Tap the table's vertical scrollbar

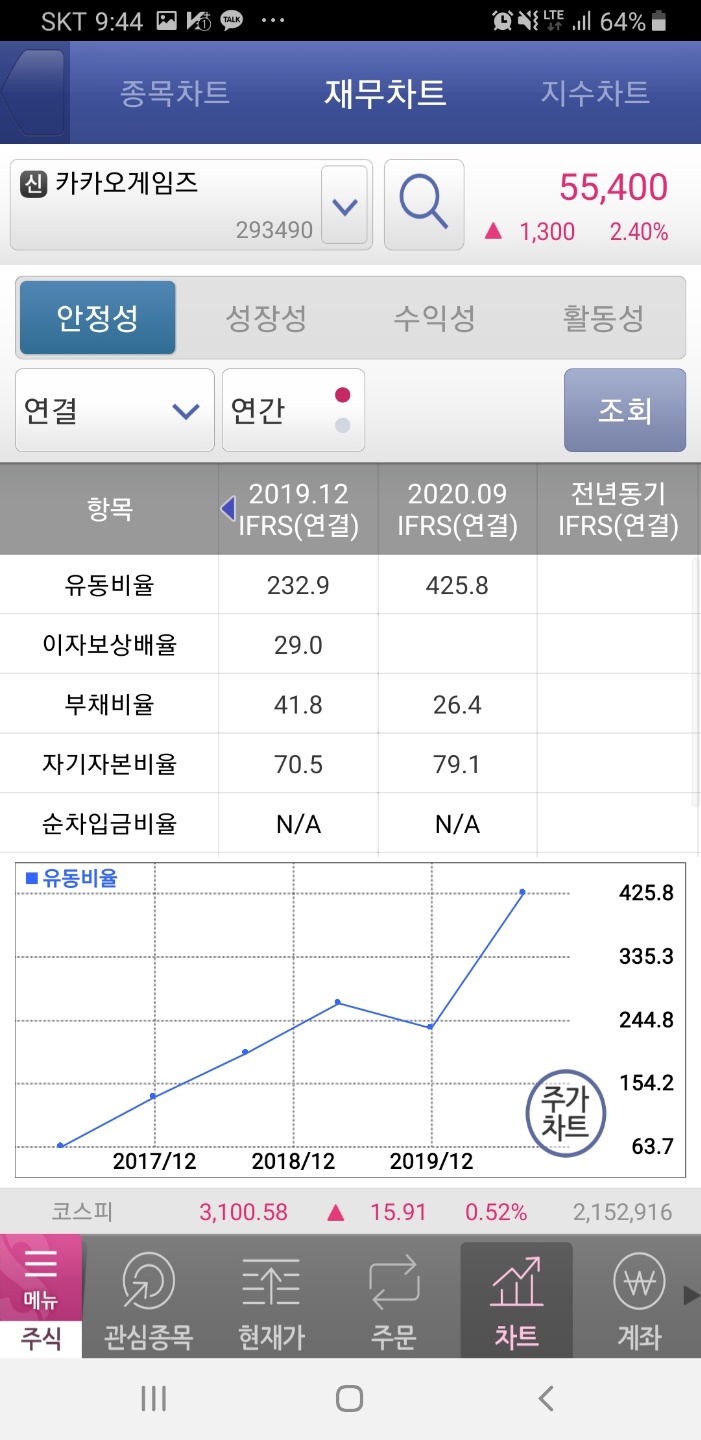pyautogui.click(x=696, y=680)
